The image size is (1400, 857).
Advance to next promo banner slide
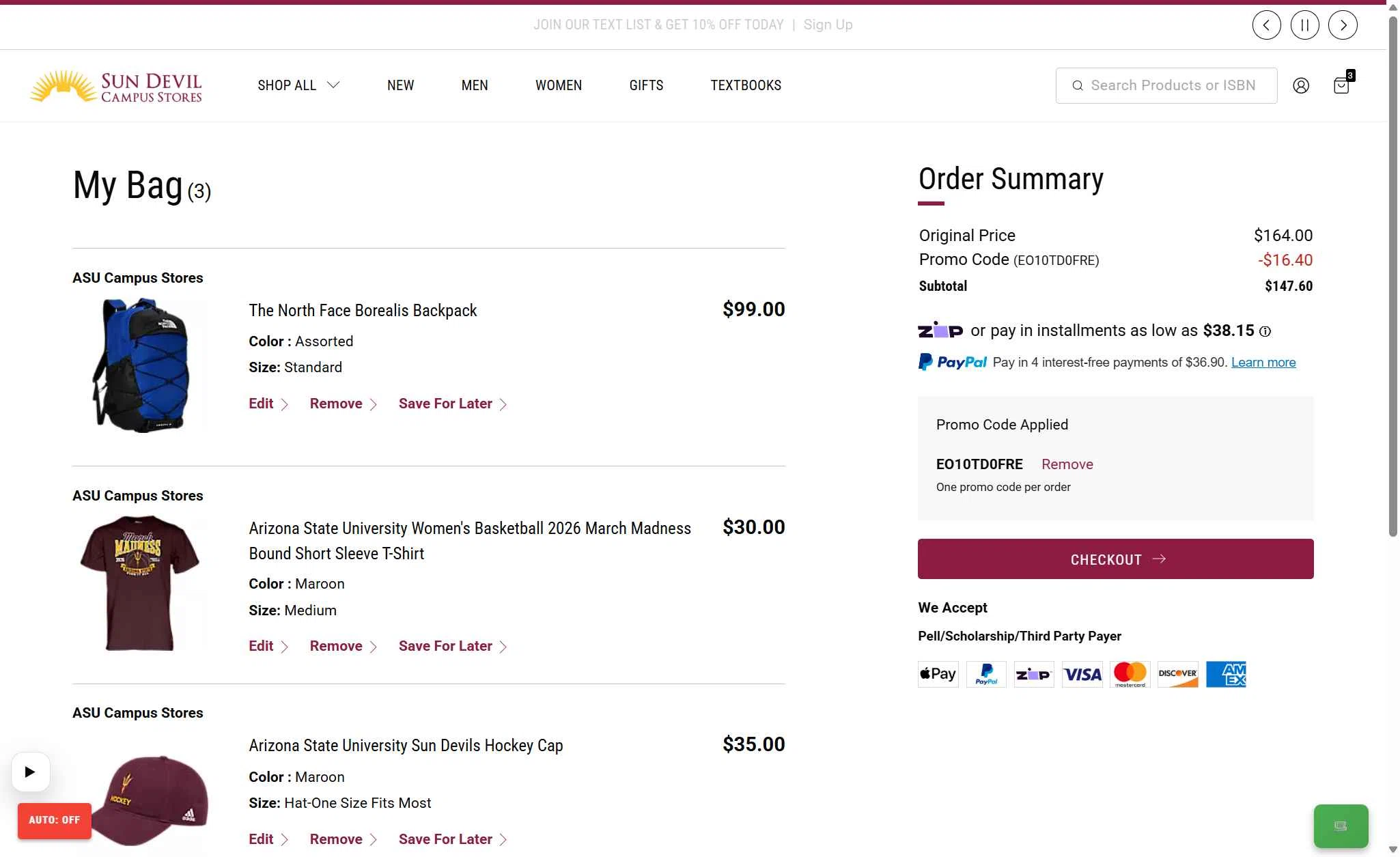click(1343, 25)
